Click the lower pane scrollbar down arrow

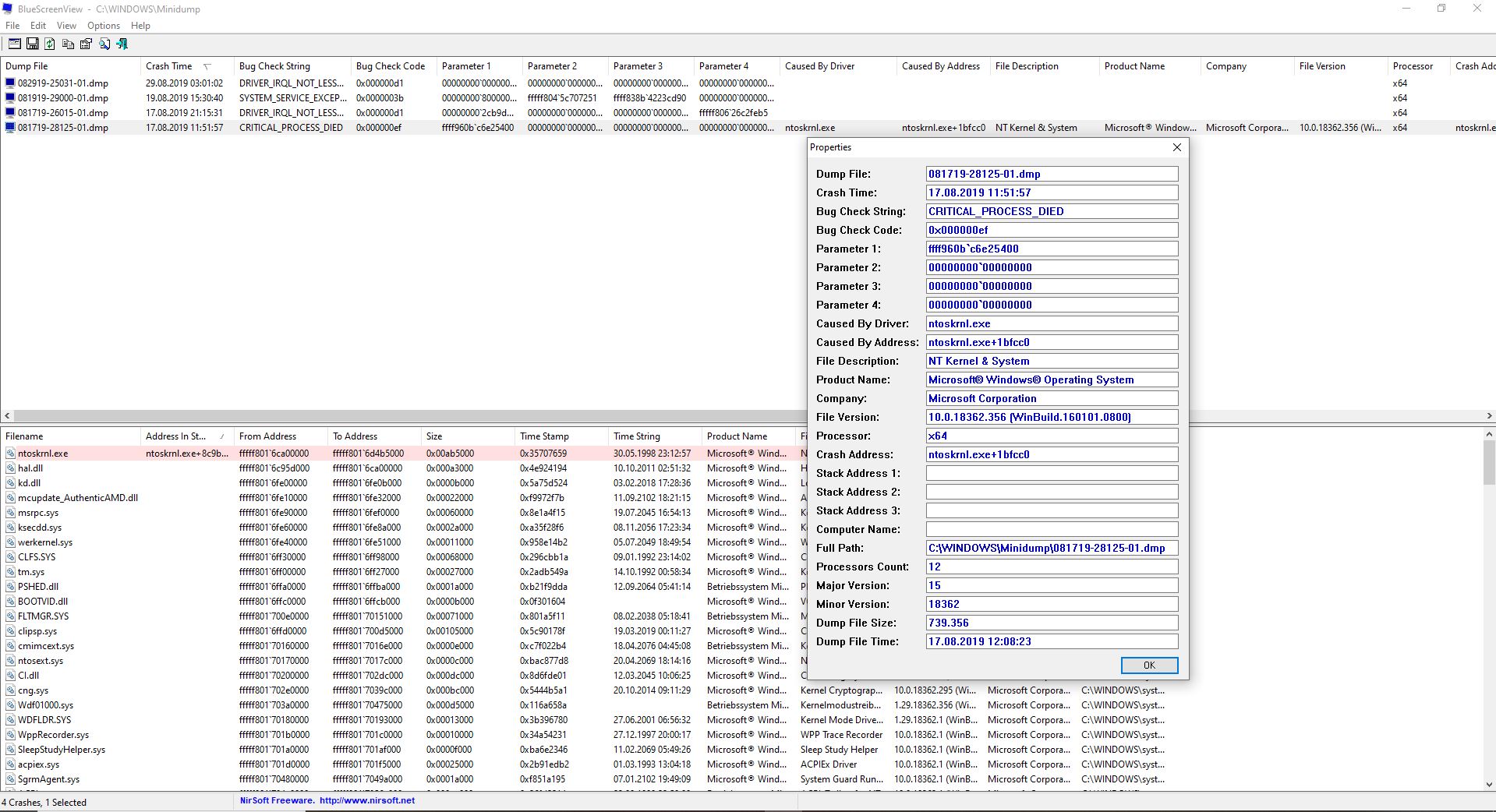[x=1489, y=784]
